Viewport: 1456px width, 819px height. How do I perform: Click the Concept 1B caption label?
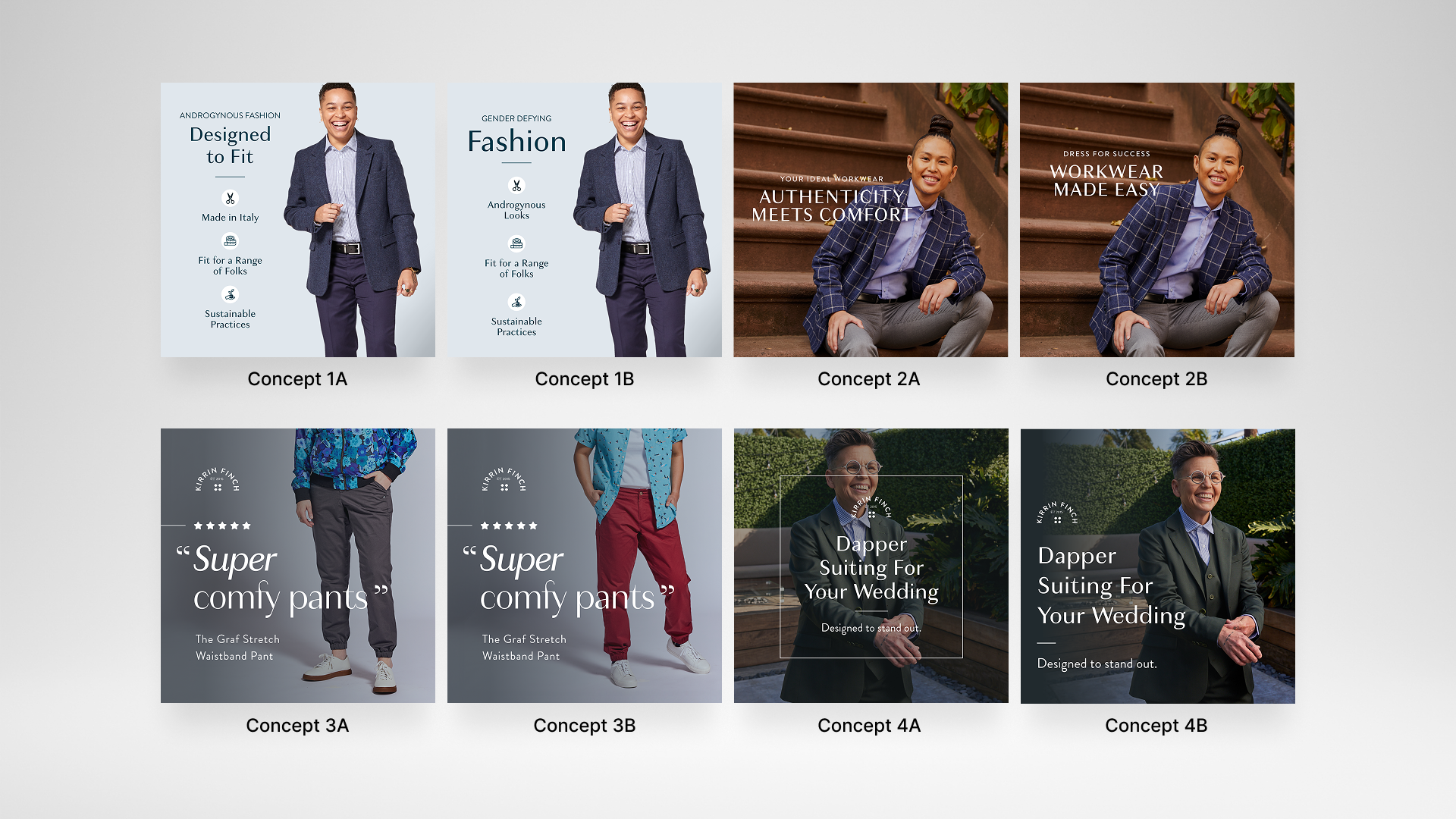tap(584, 379)
